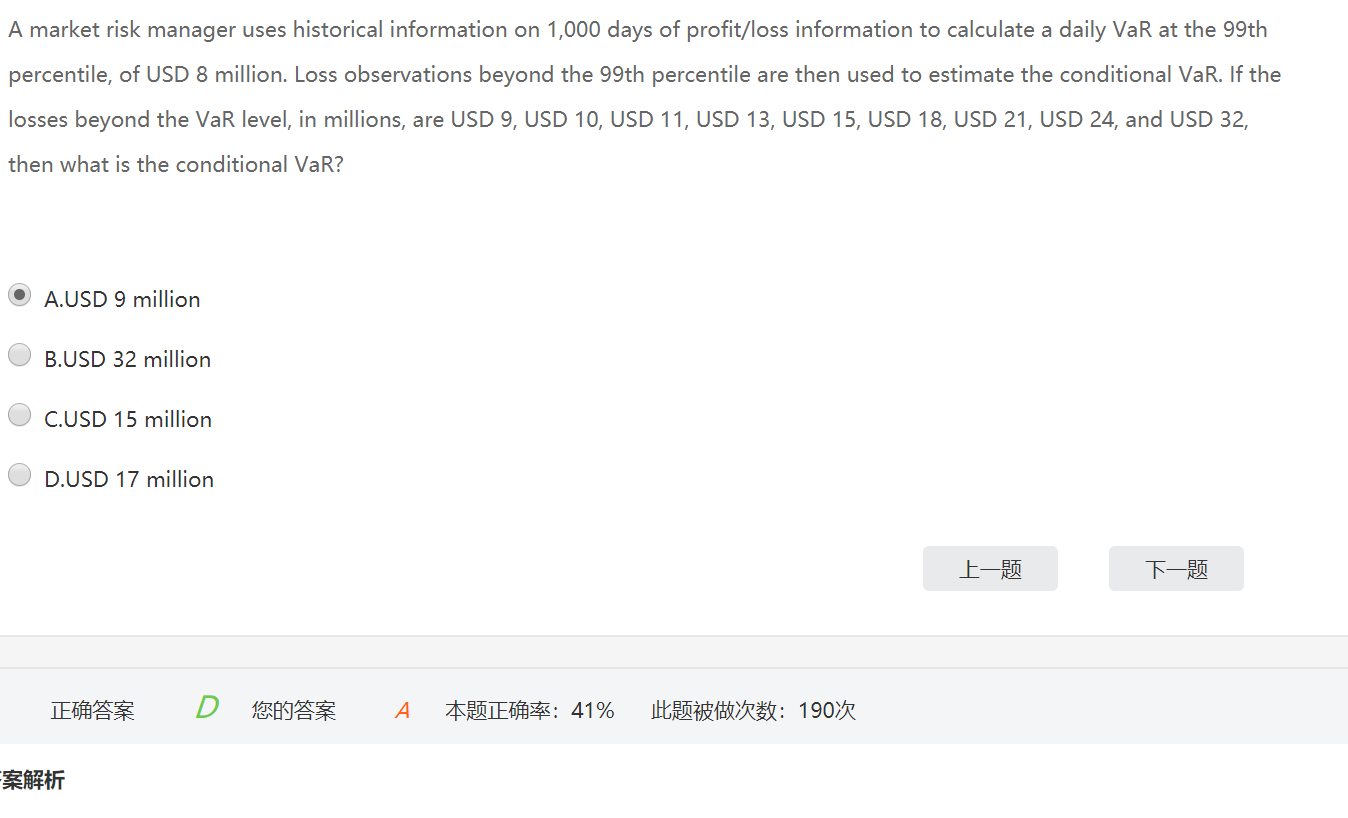
Task: Click the 您的答案 label
Action: tap(294, 711)
